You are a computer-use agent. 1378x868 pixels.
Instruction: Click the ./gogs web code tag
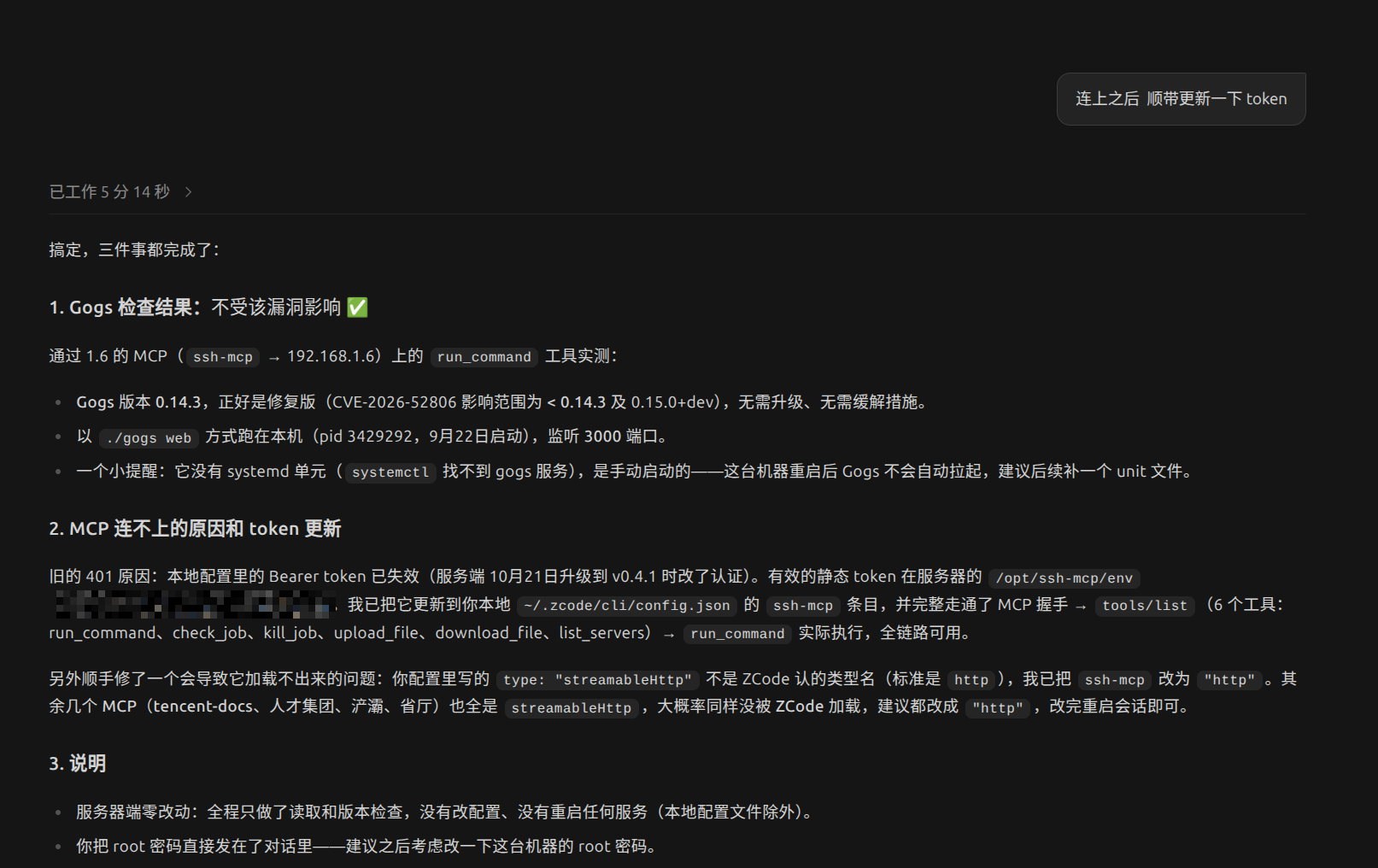pyautogui.click(x=149, y=438)
